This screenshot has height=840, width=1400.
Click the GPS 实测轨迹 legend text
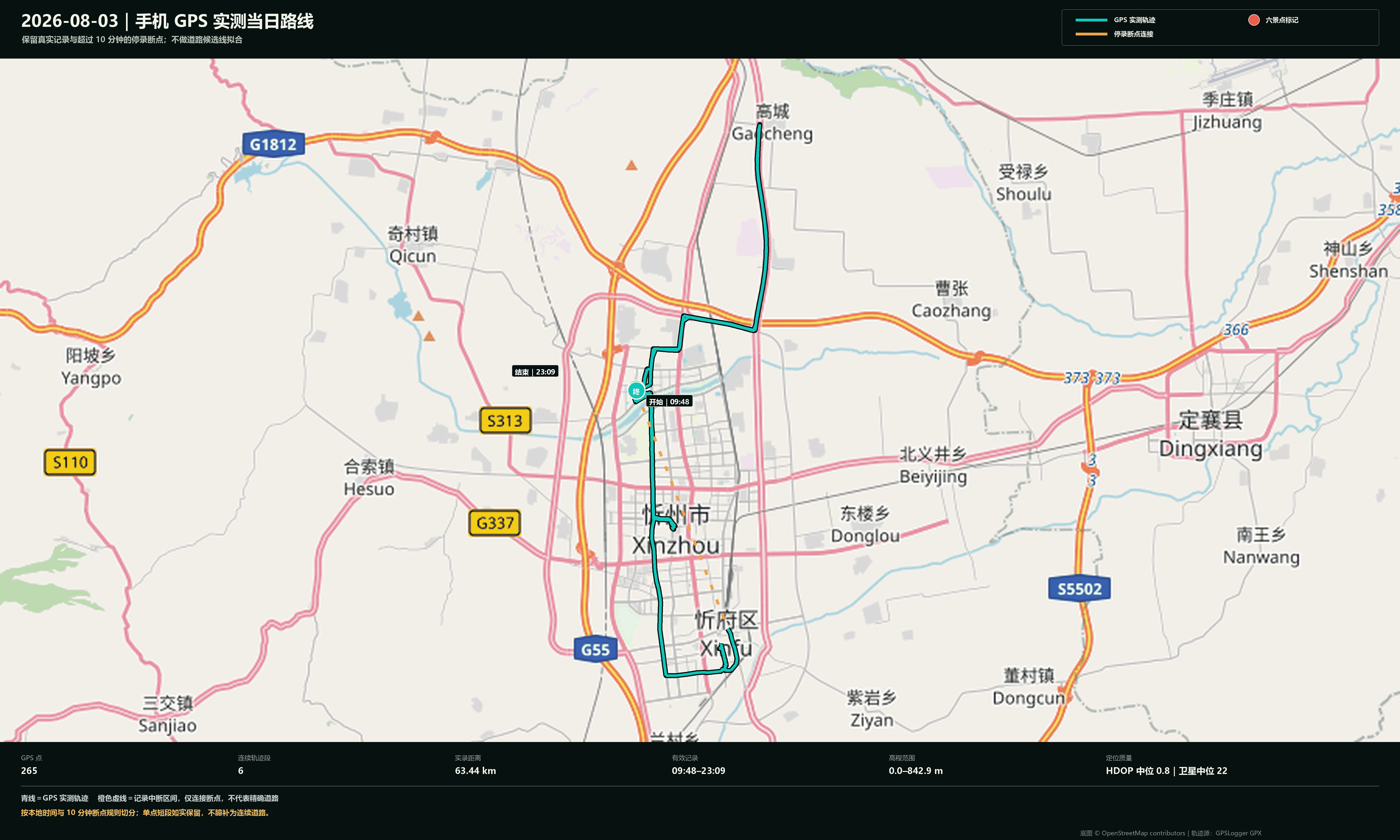tap(1135, 20)
